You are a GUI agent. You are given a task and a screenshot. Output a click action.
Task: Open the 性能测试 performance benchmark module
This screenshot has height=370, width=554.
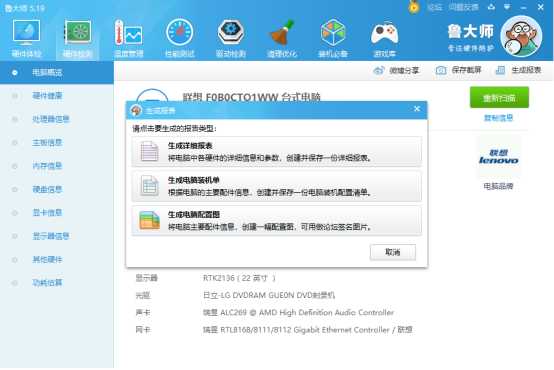(x=179, y=38)
